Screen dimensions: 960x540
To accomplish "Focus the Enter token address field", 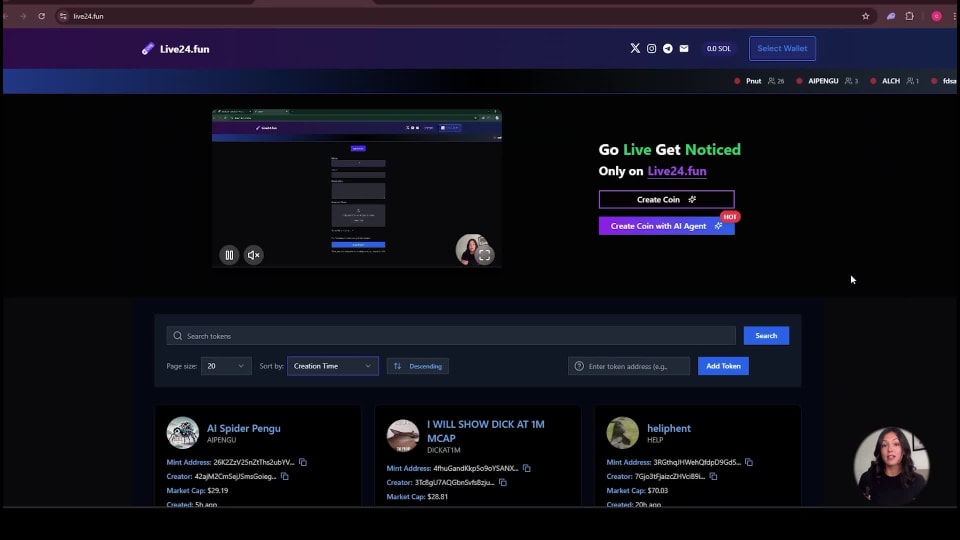I will 629,366.
